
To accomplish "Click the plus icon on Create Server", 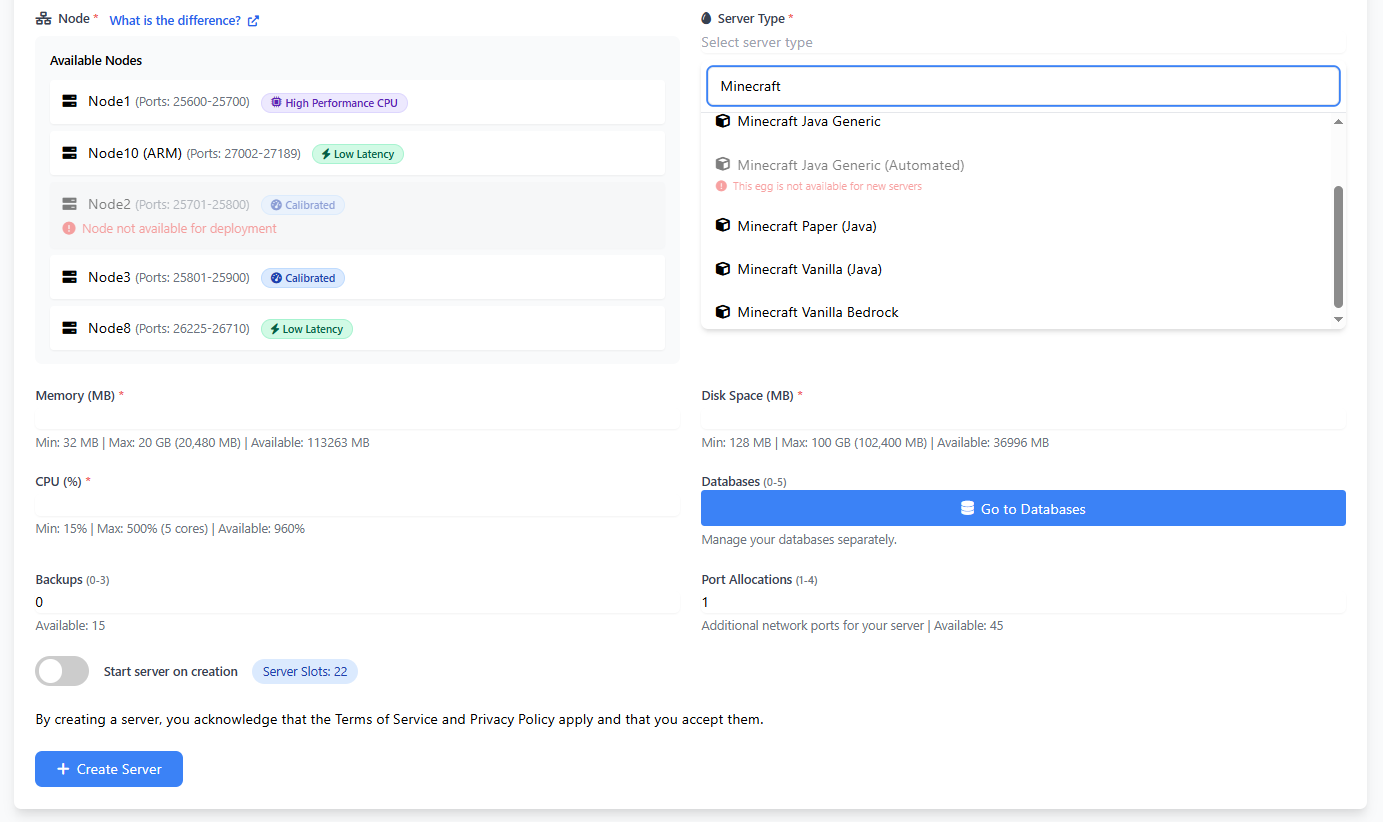I will [x=63, y=769].
